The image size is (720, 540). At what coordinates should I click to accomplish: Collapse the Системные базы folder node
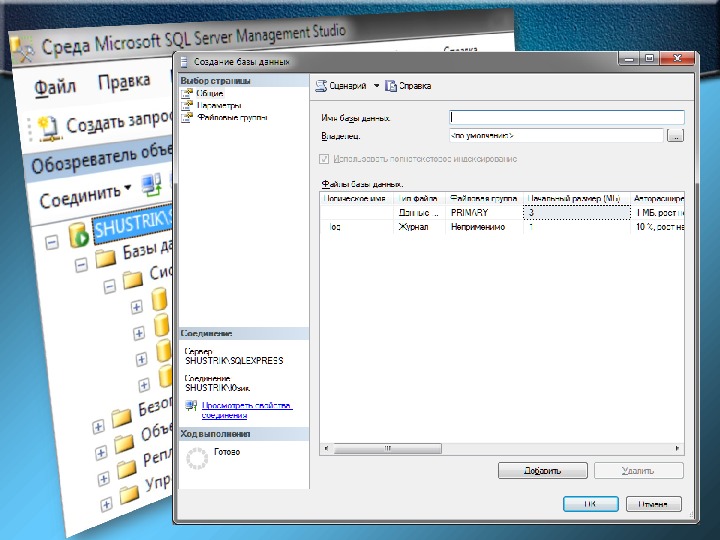point(109,287)
